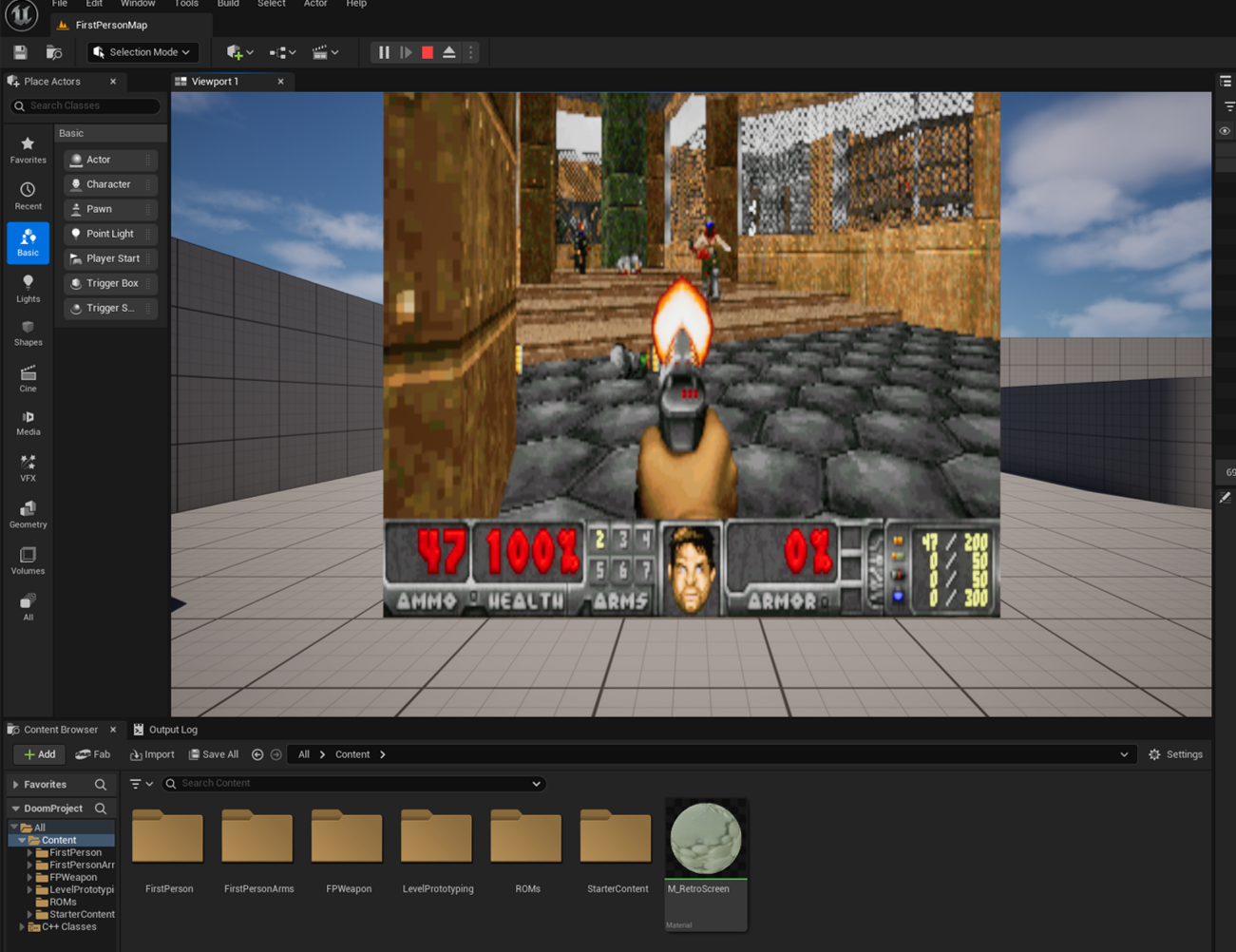Show the Media actor category

point(28,423)
